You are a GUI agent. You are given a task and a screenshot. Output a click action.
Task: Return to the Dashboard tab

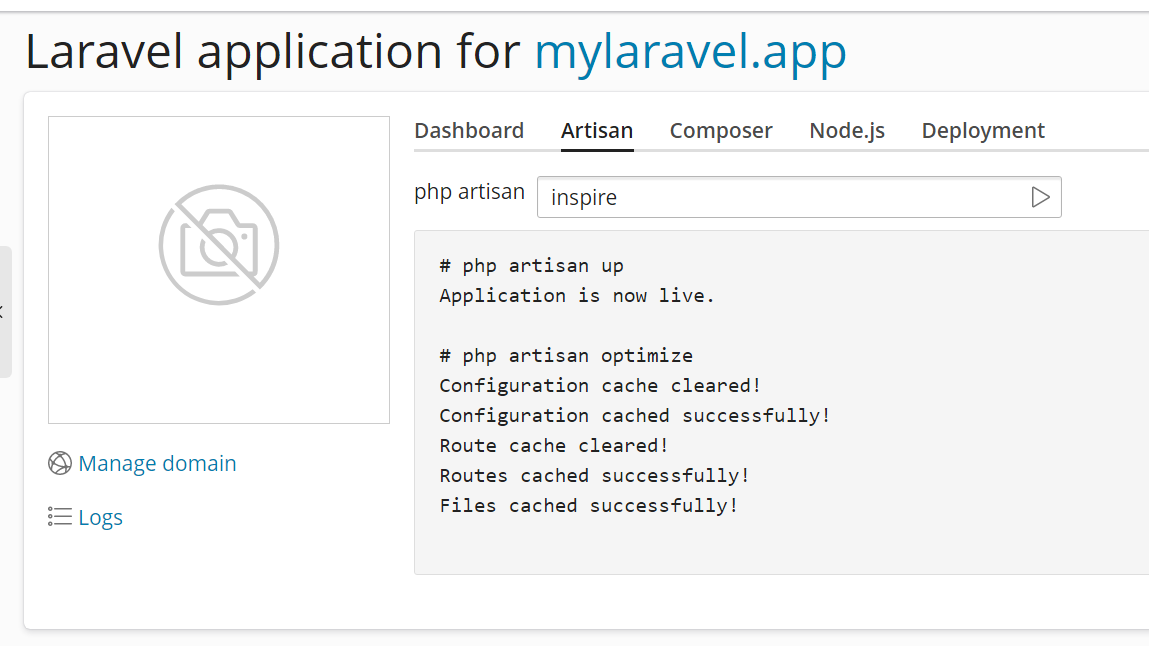point(469,130)
